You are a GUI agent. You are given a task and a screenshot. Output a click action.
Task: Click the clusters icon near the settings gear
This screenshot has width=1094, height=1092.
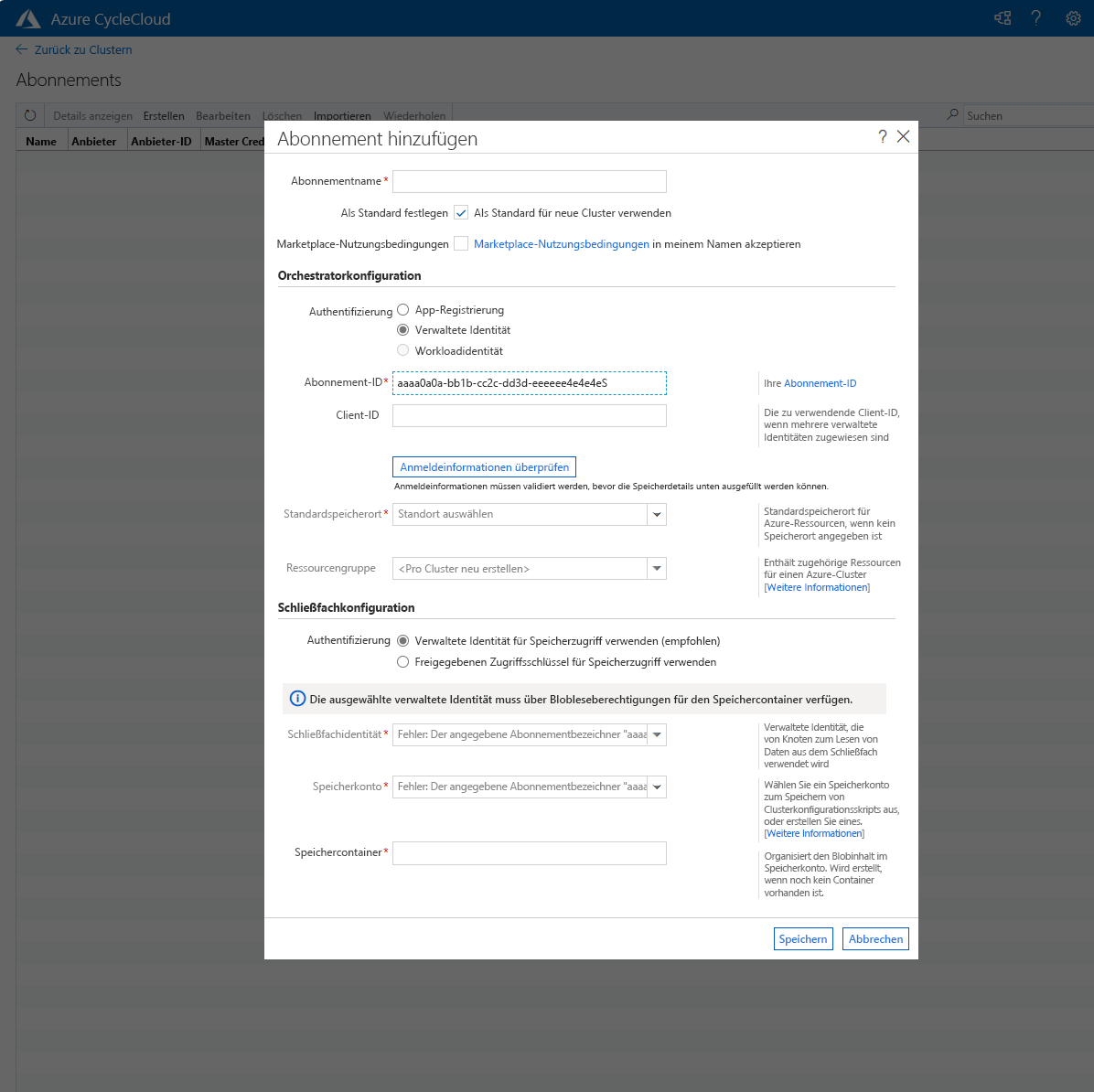(1002, 17)
